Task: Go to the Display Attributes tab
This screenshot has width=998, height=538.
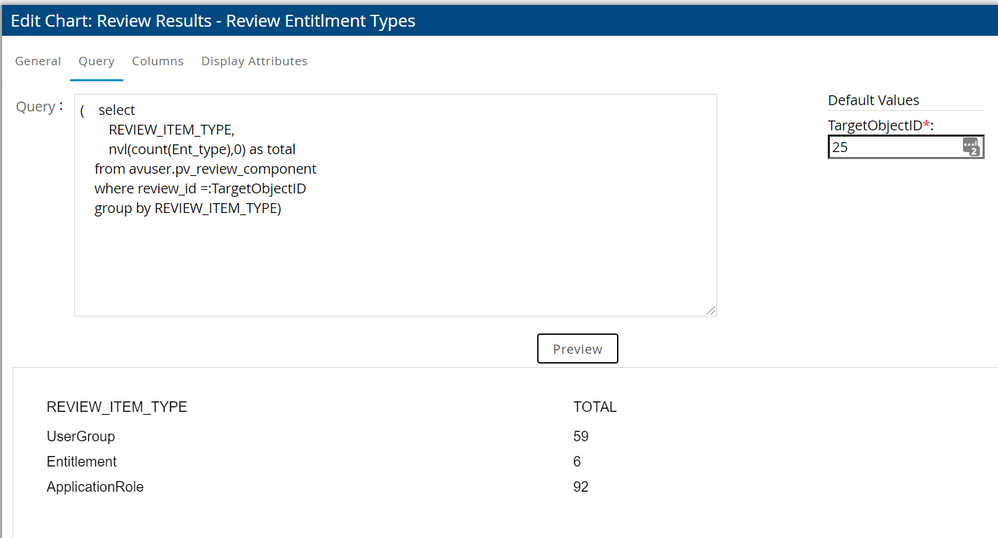Action: (x=254, y=61)
